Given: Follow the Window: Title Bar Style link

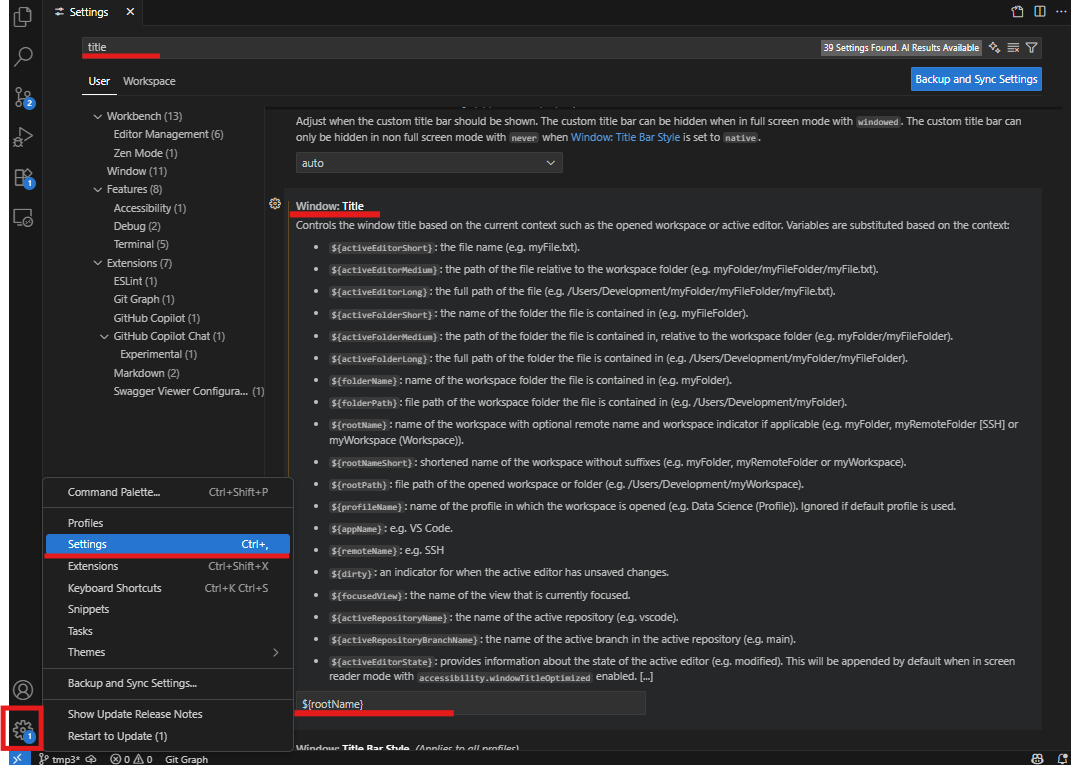Looking at the screenshot, I should click(x=625, y=137).
